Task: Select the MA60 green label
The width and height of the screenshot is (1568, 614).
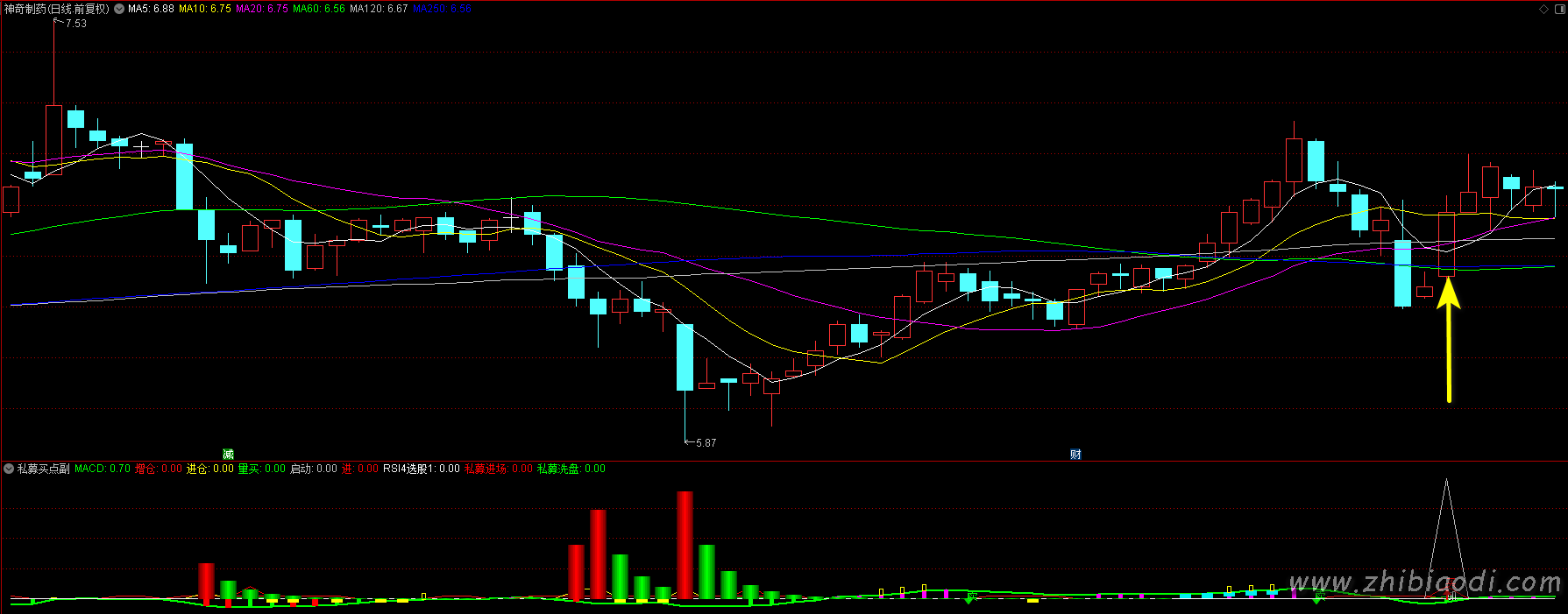Action: 318,9
